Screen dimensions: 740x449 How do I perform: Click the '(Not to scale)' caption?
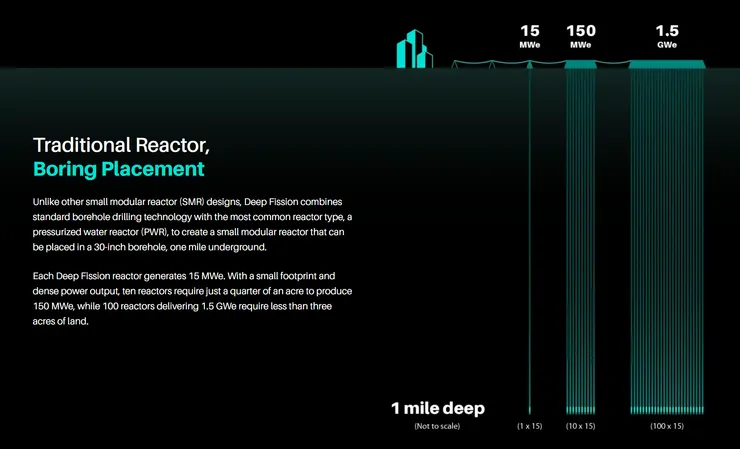pos(437,426)
